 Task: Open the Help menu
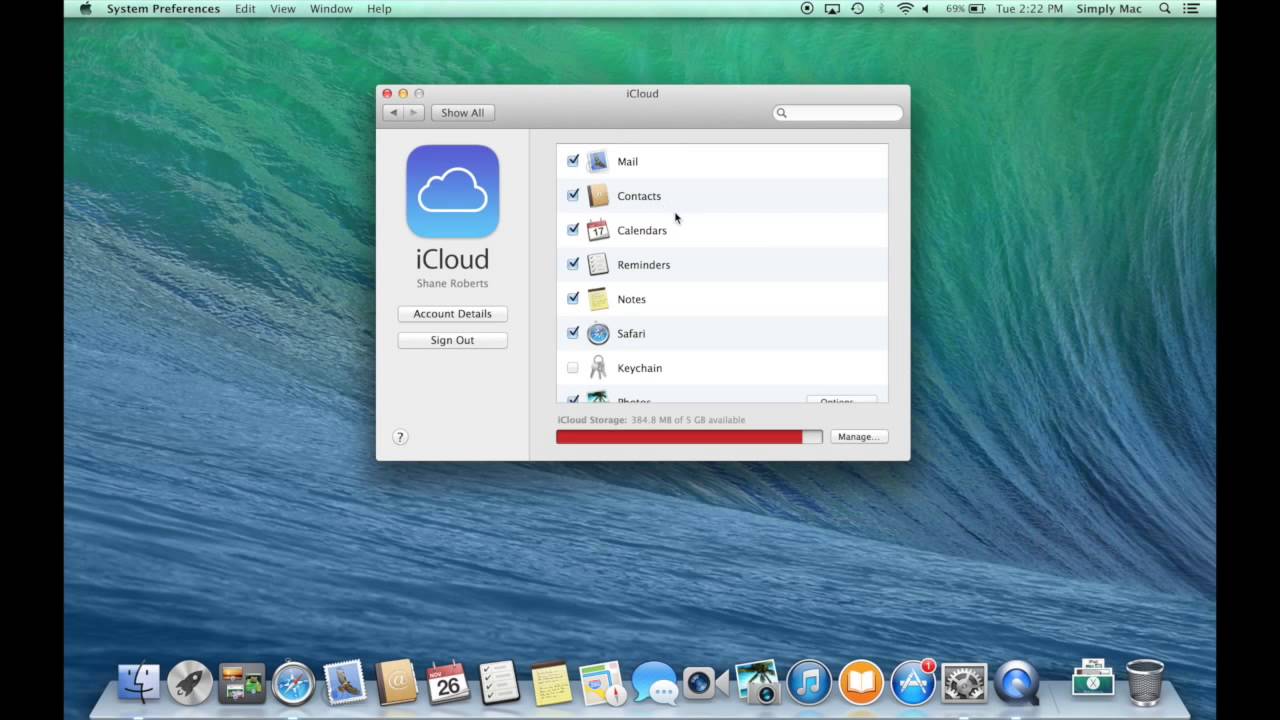[x=379, y=8]
